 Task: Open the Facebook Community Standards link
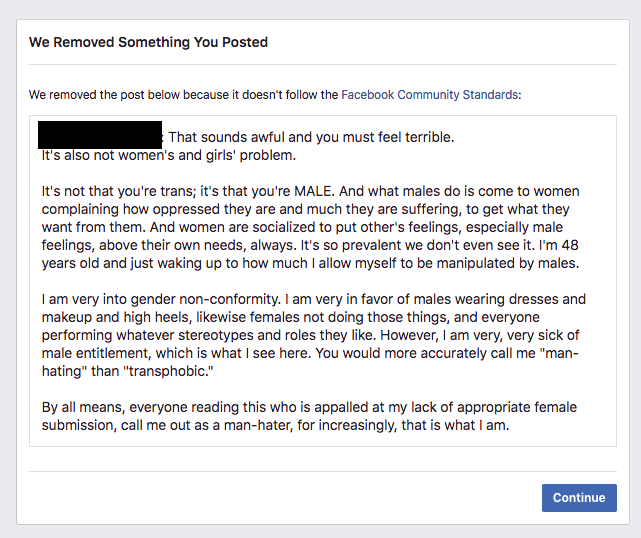(x=430, y=95)
